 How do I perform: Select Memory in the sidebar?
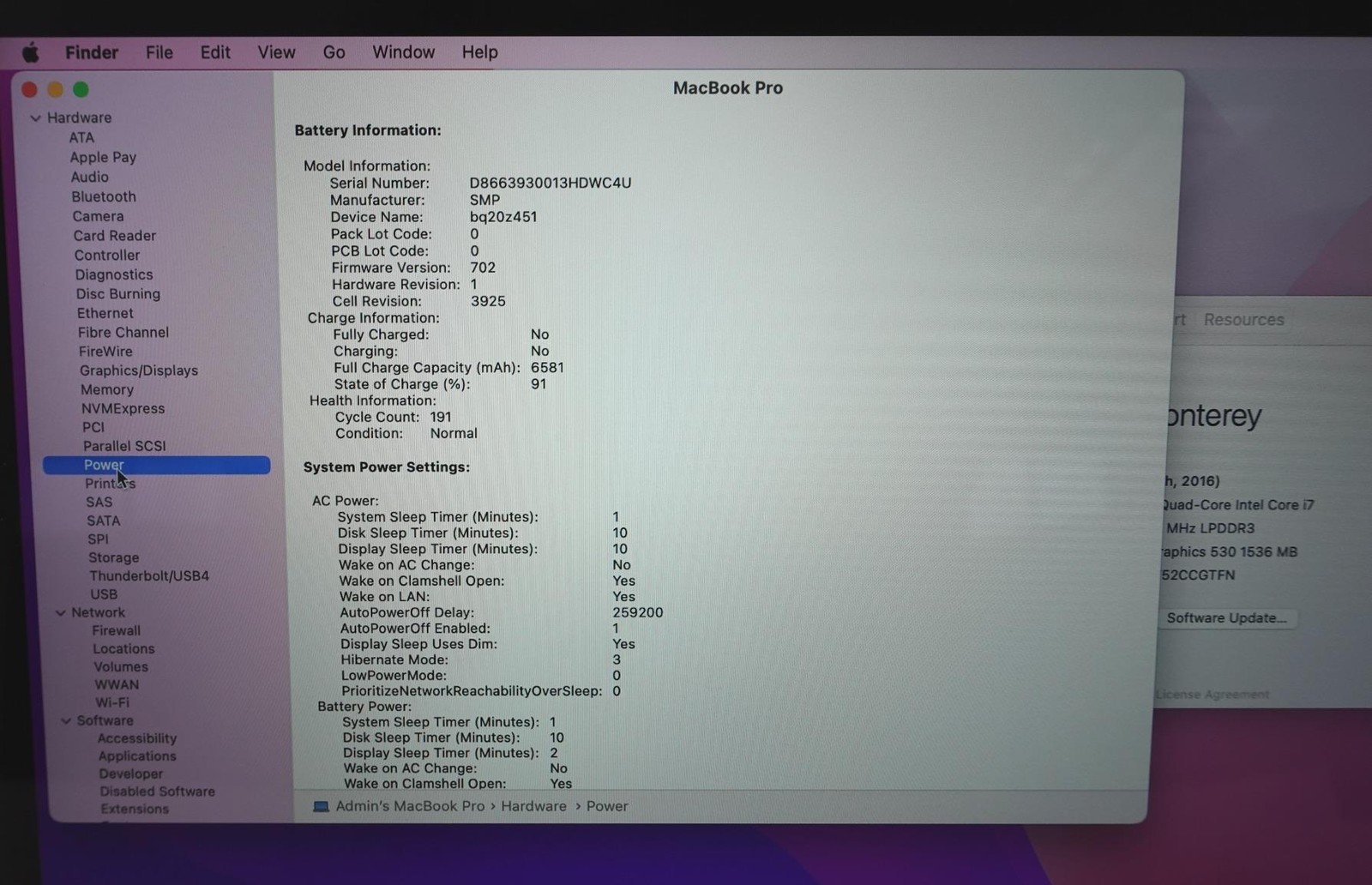(106, 390)
